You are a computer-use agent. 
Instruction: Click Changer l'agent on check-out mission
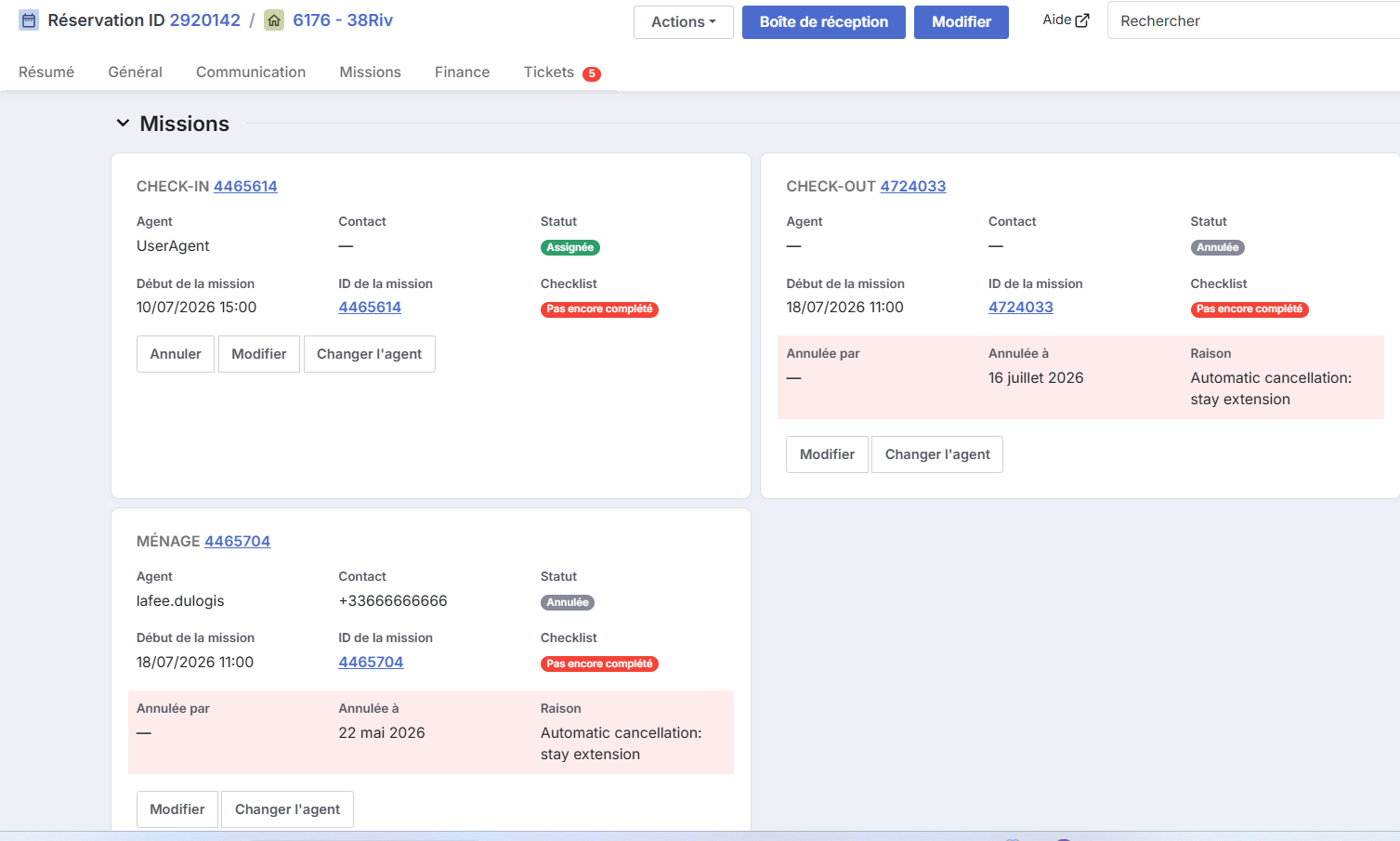937,454
